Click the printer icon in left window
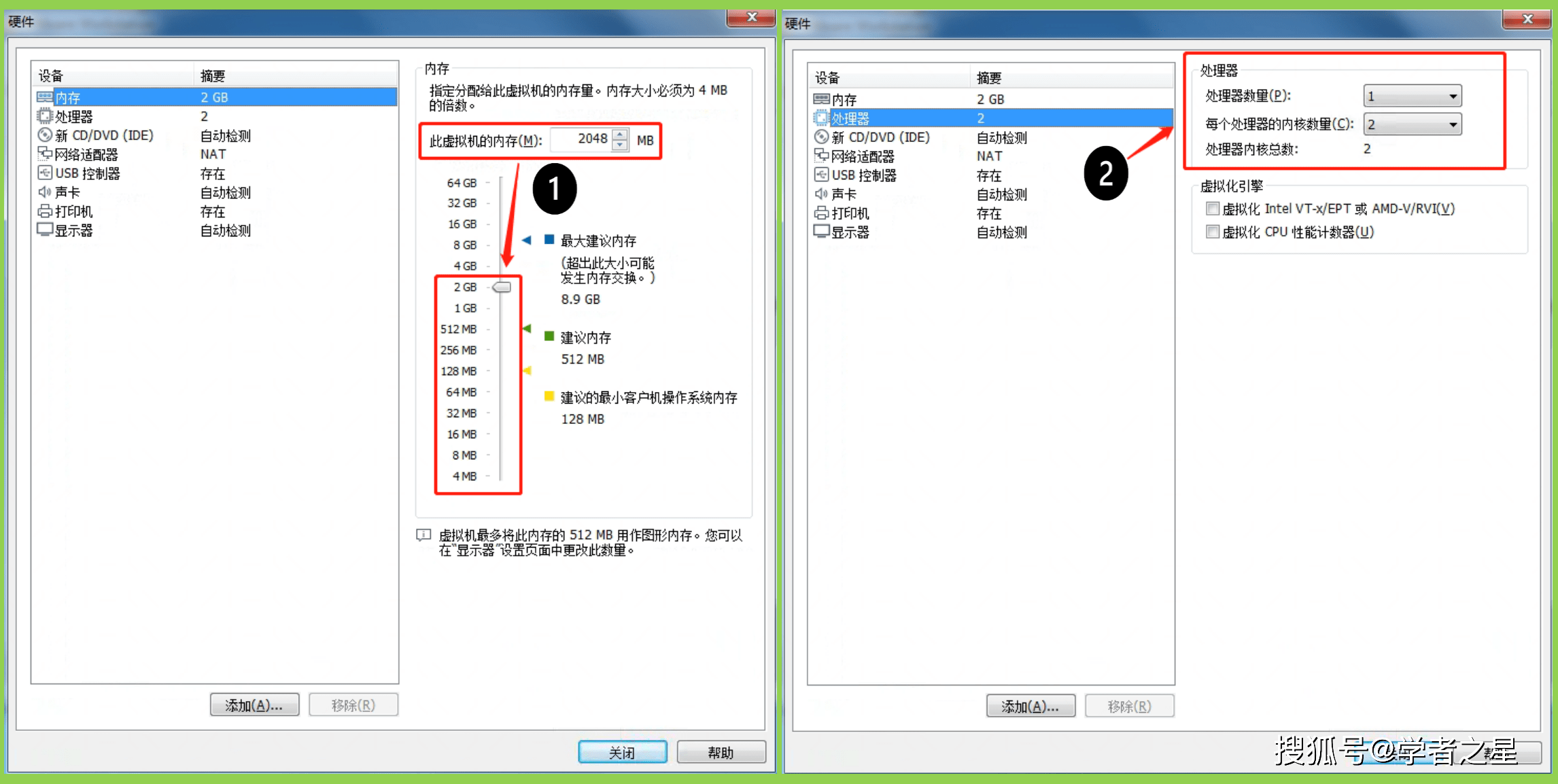 45,211
